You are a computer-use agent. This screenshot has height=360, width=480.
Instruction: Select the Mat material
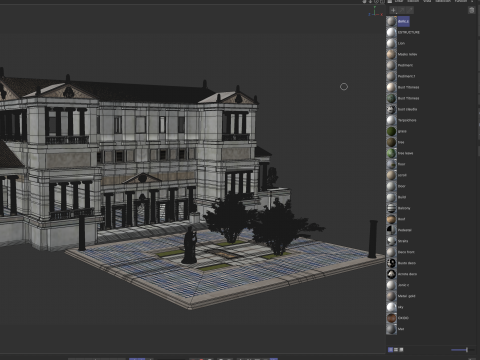(396, 329)
